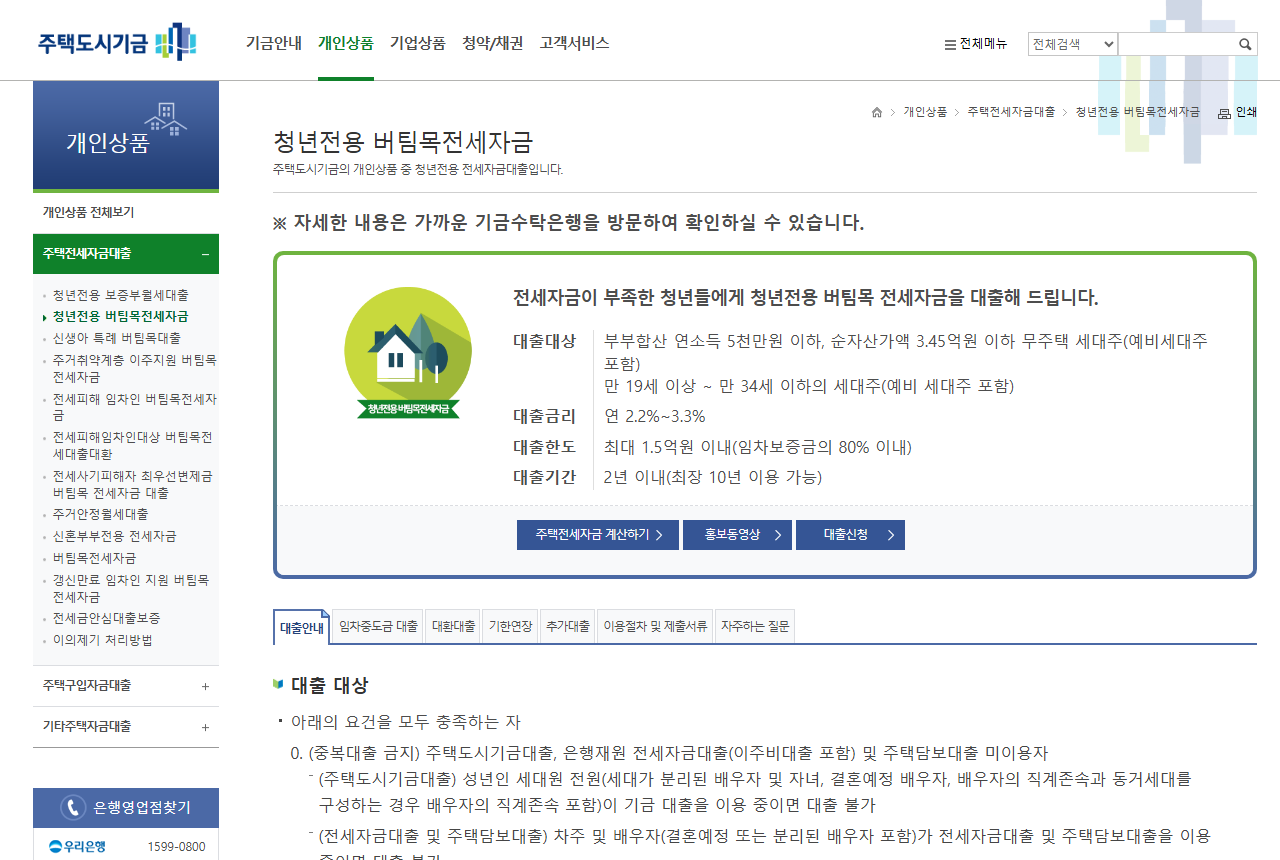Image resolution: width=1280 pixels, height=860 pixels.
Task: Switch to the 추가대출 tab
Action: (568, 627)
